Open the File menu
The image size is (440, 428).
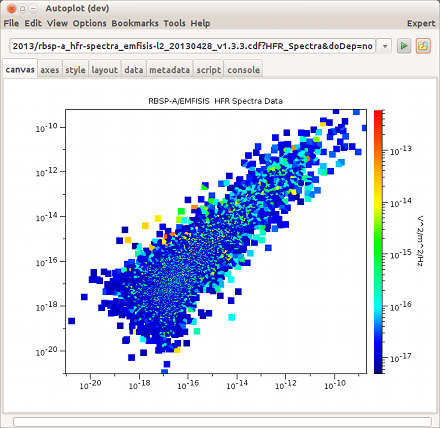(x=11, y=23)
